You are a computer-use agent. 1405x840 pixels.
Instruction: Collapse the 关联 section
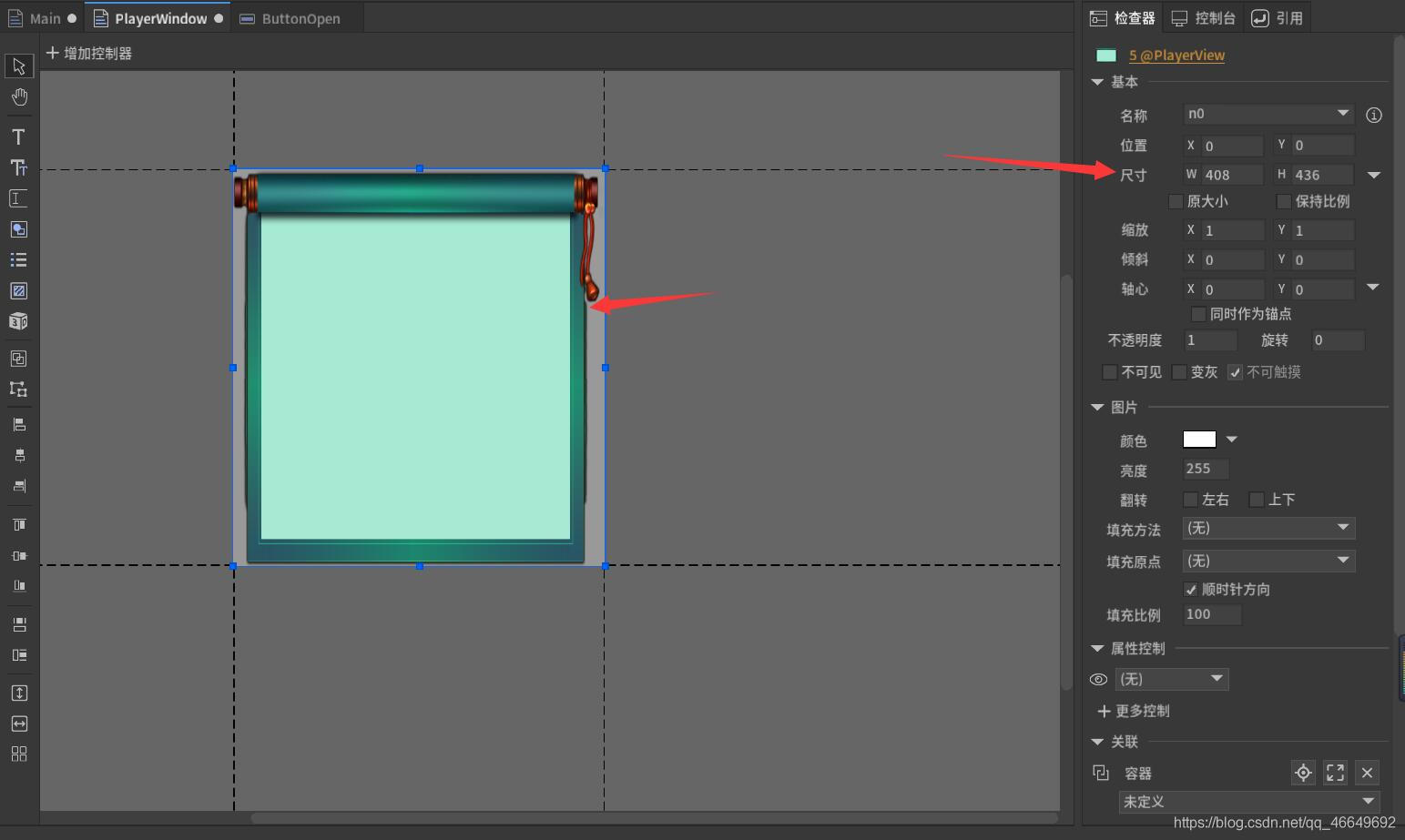(1097, 742)
